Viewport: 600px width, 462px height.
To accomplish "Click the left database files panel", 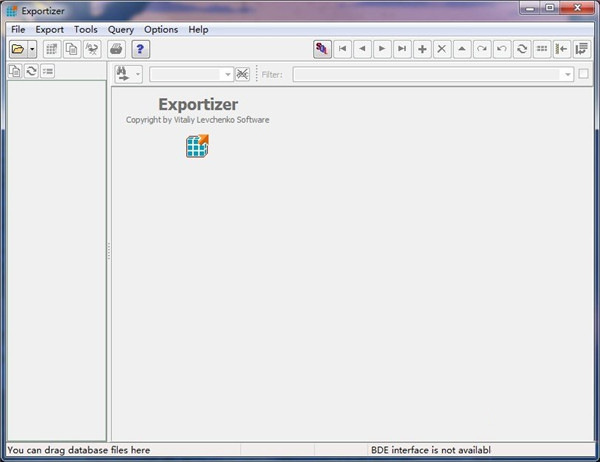I will pos(57,260).
